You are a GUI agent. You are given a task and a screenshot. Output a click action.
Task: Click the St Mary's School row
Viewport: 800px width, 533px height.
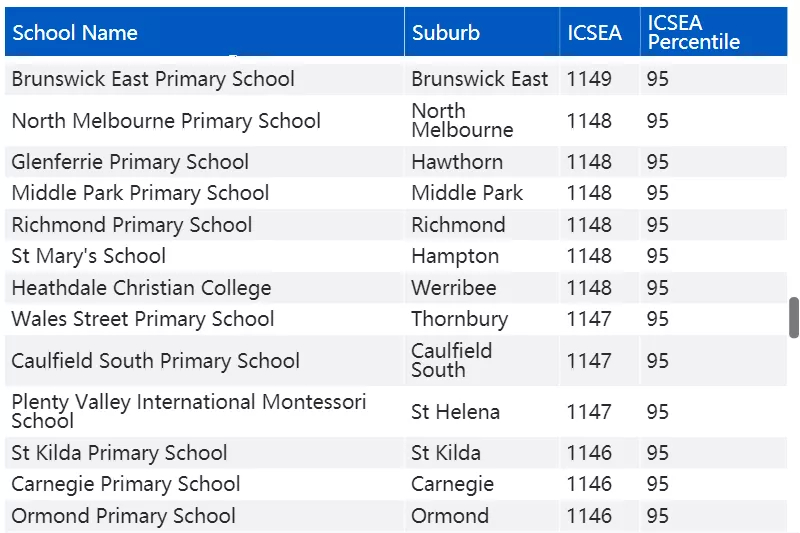[x=396, y=256]
